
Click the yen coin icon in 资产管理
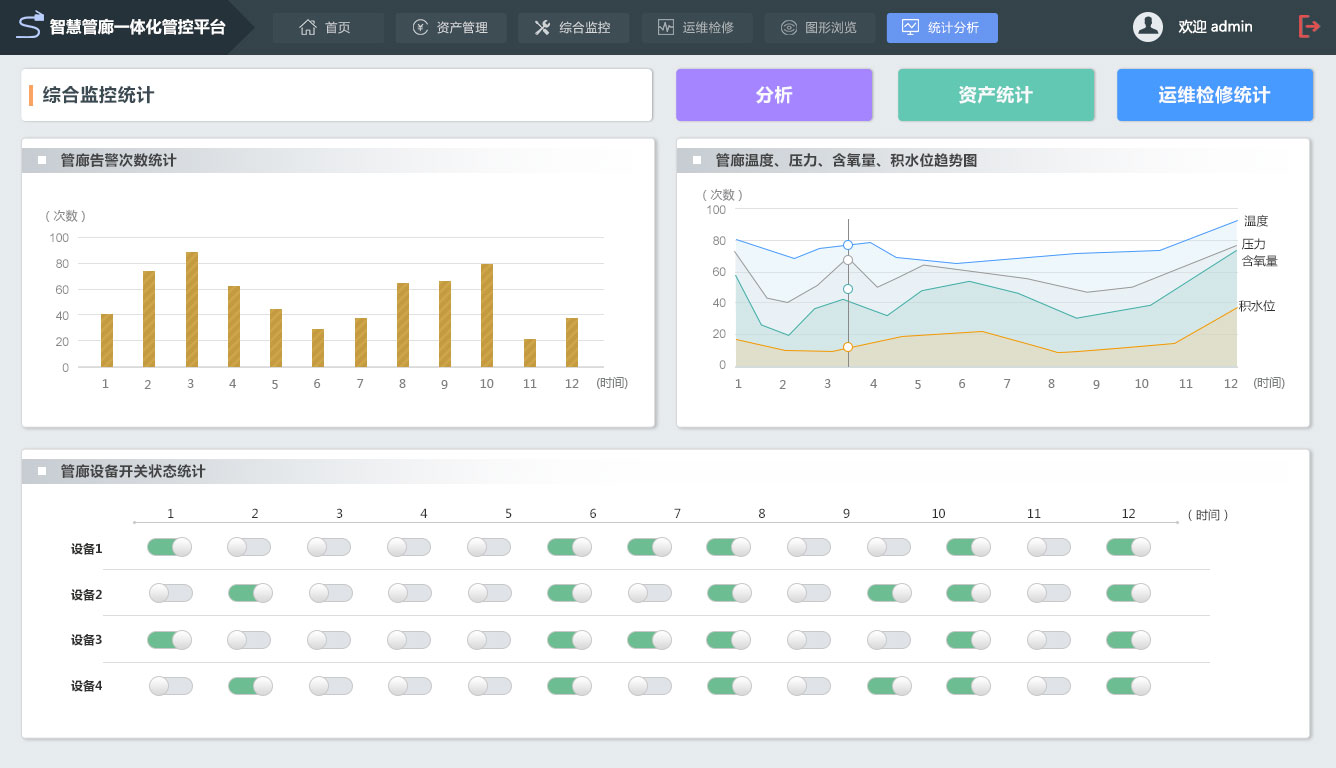pyautogui.click(x=420, y=28)
